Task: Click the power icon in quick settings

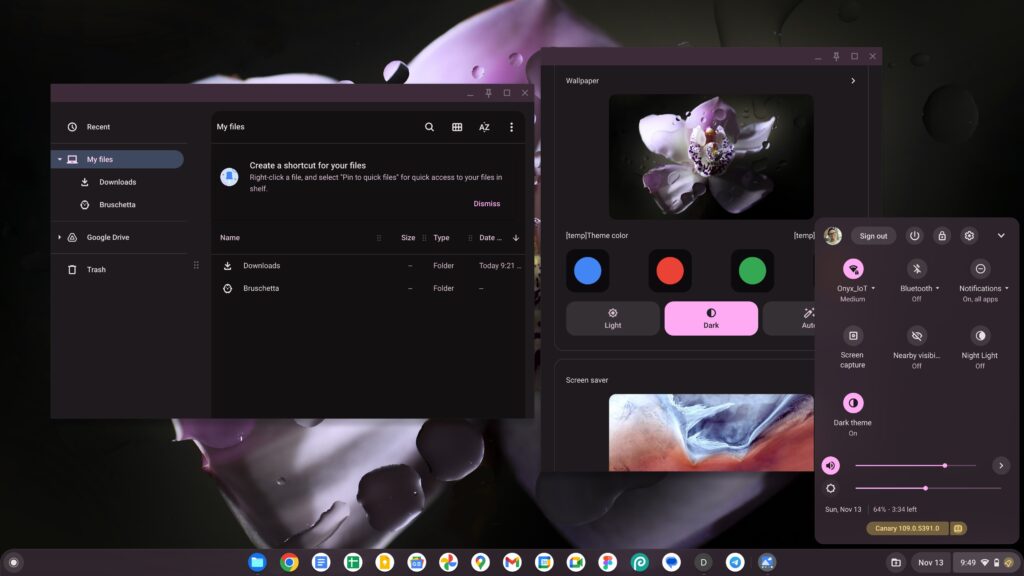Action: click(x=913, y=236)
